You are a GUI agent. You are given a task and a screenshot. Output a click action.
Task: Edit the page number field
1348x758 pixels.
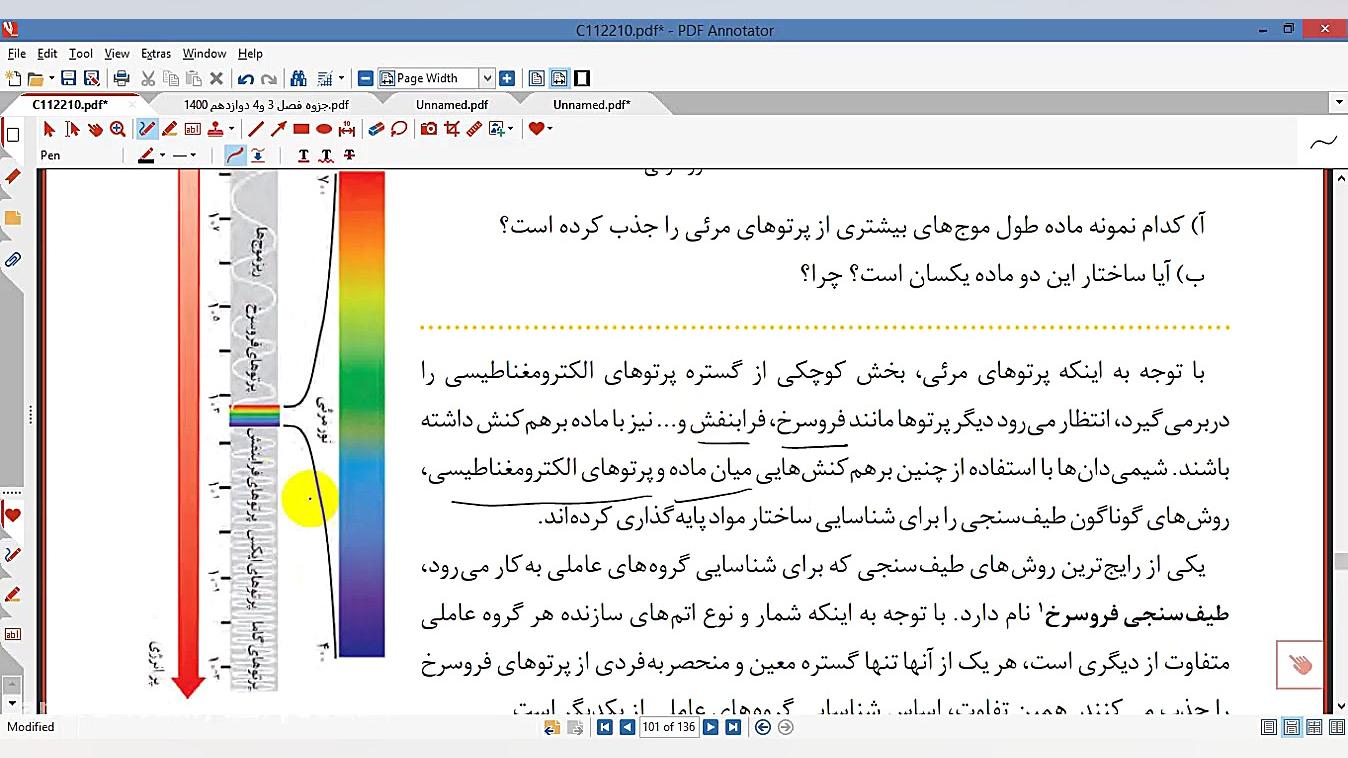(x=669, y=727)
